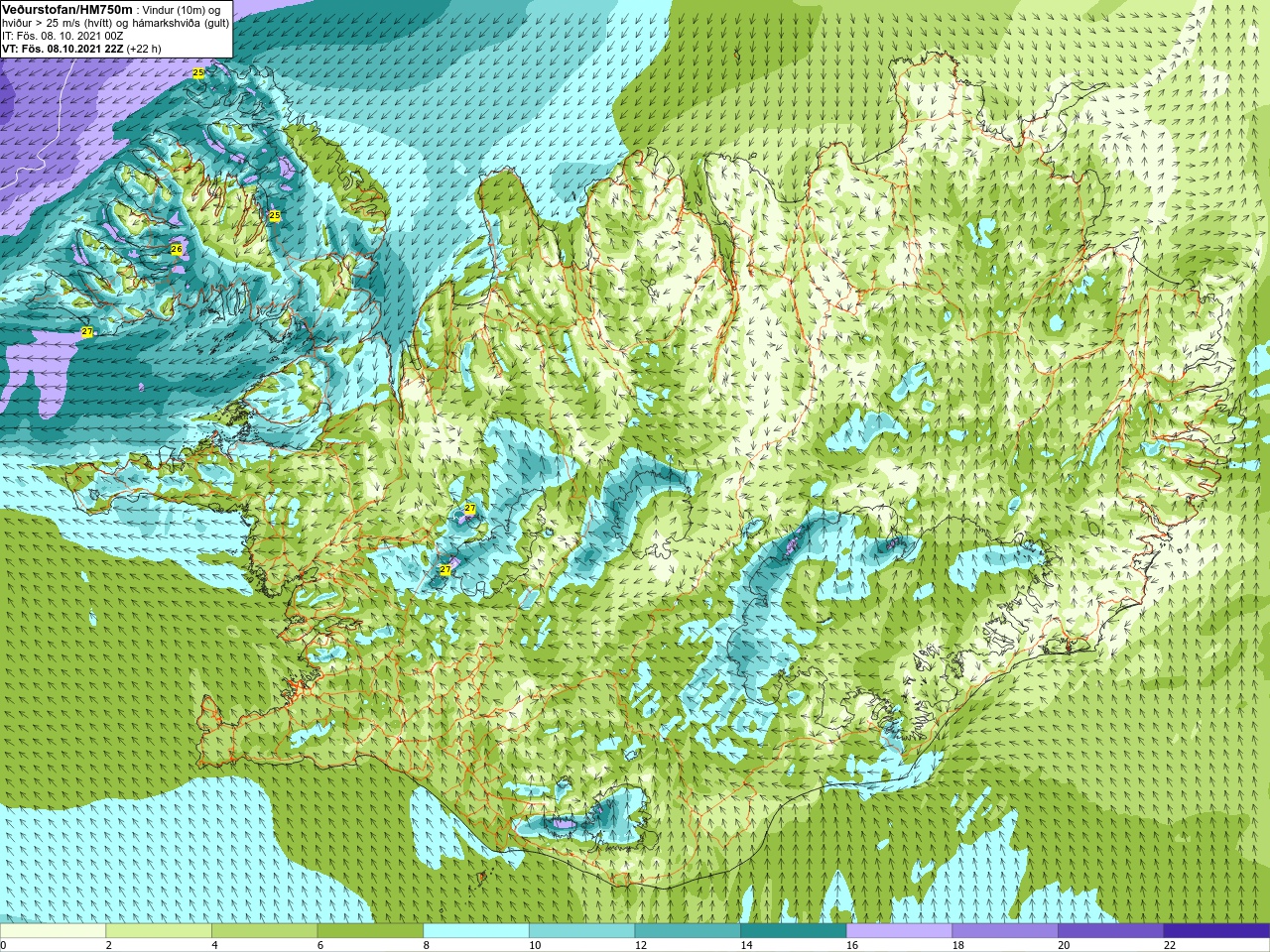Image resolution: width=1270 pixels, height=952 pixels.
Task: Select the pale yellow 0–2 legend swatch
Action: coord(53,931)
